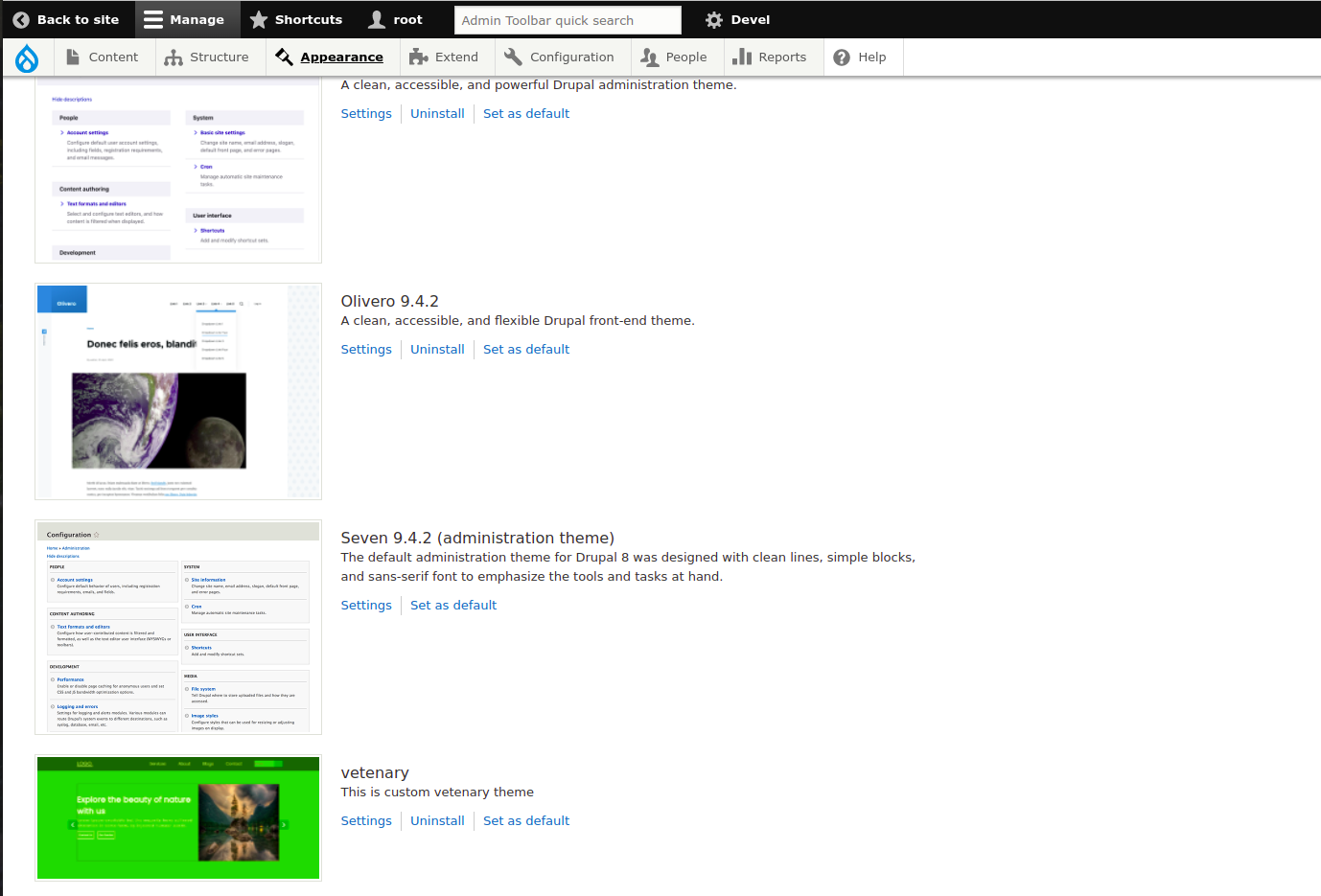Screen dimensions: 1321x896
Task: Click the Claro admin theme screenshot thumbnail
Action: coord(178,171)
